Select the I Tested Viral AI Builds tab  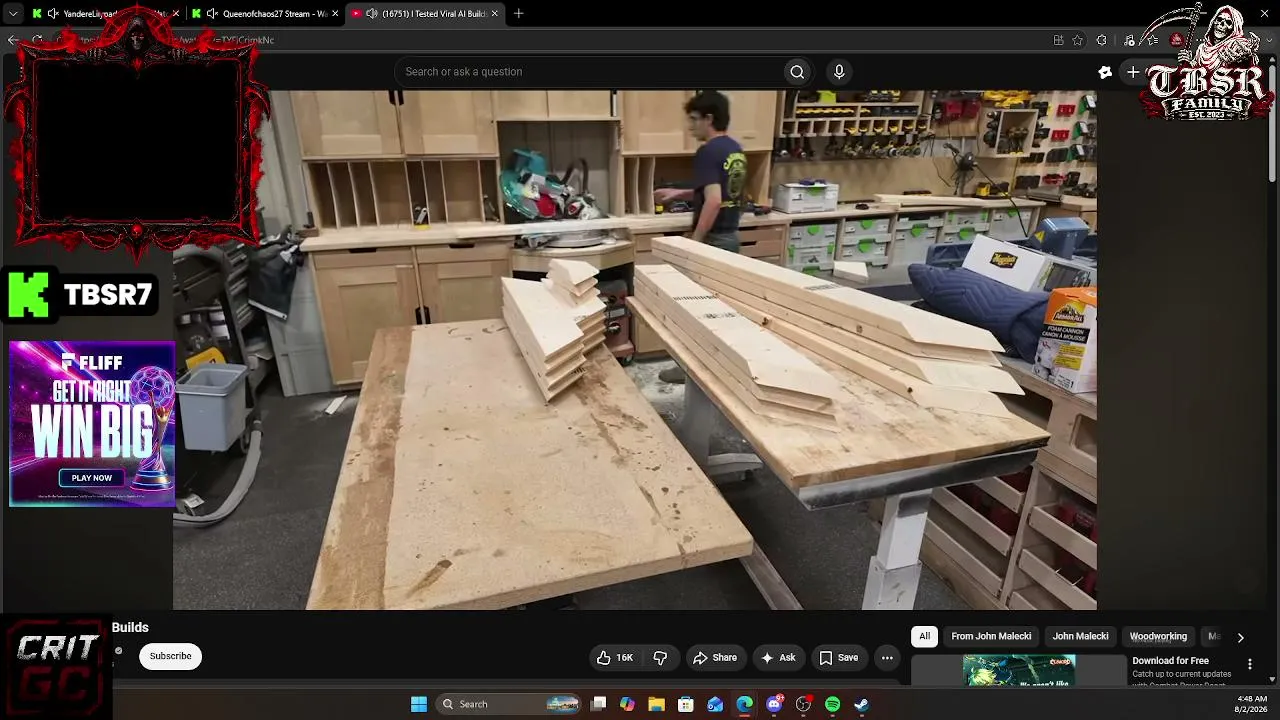425,14
